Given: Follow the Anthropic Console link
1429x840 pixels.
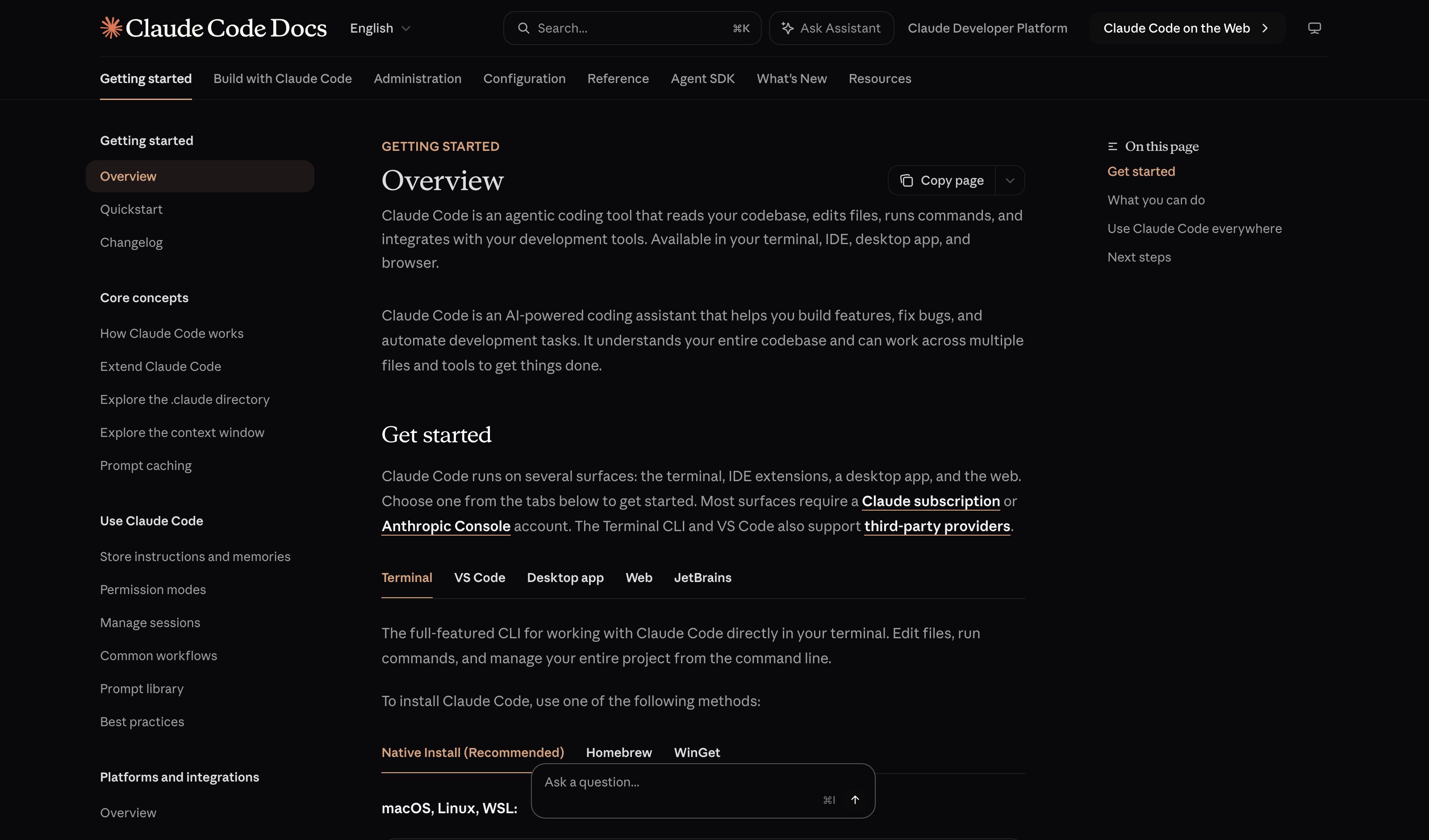Looking at the screenshot, I should [x=446, y=526].
